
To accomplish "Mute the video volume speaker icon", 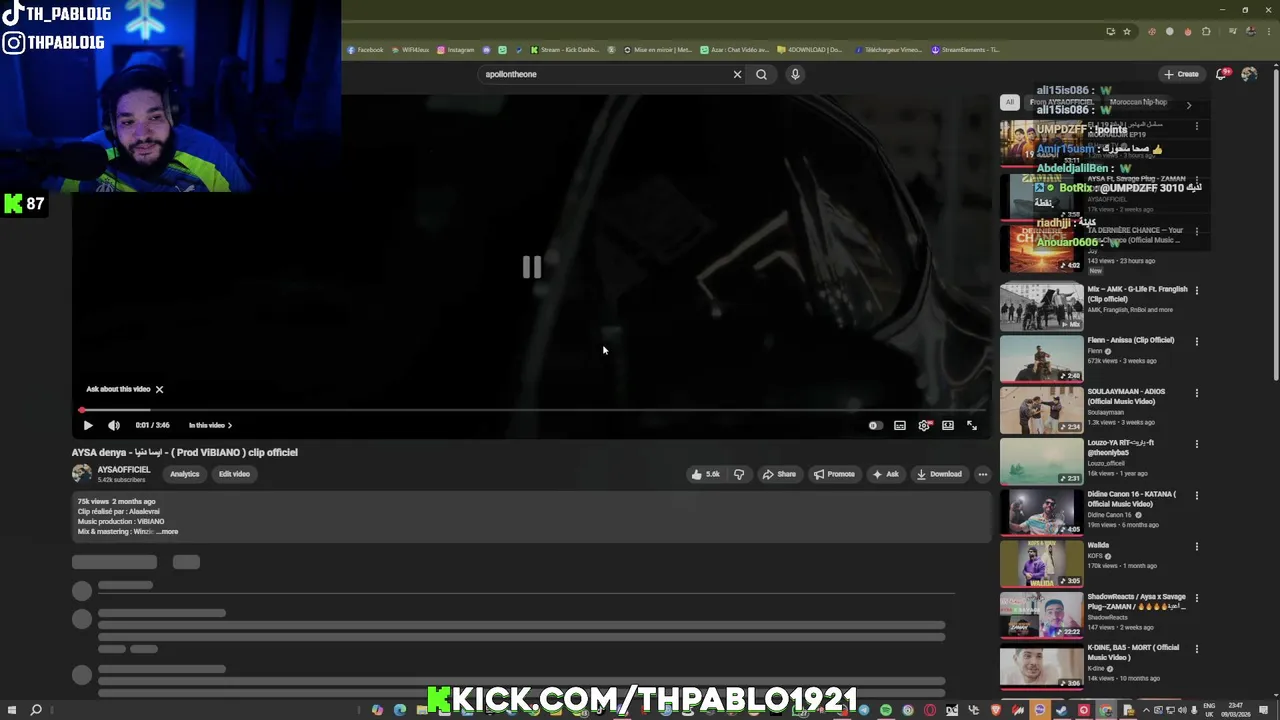I will pos(114,425).
